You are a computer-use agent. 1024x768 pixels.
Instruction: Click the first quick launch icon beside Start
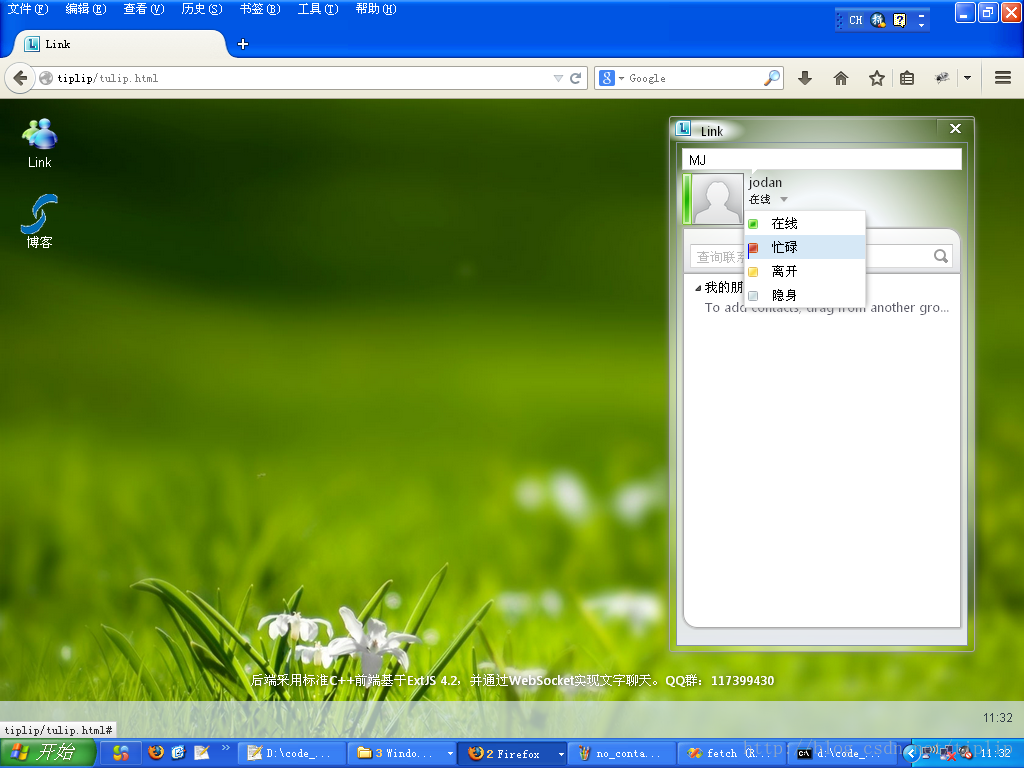point(121,753)
